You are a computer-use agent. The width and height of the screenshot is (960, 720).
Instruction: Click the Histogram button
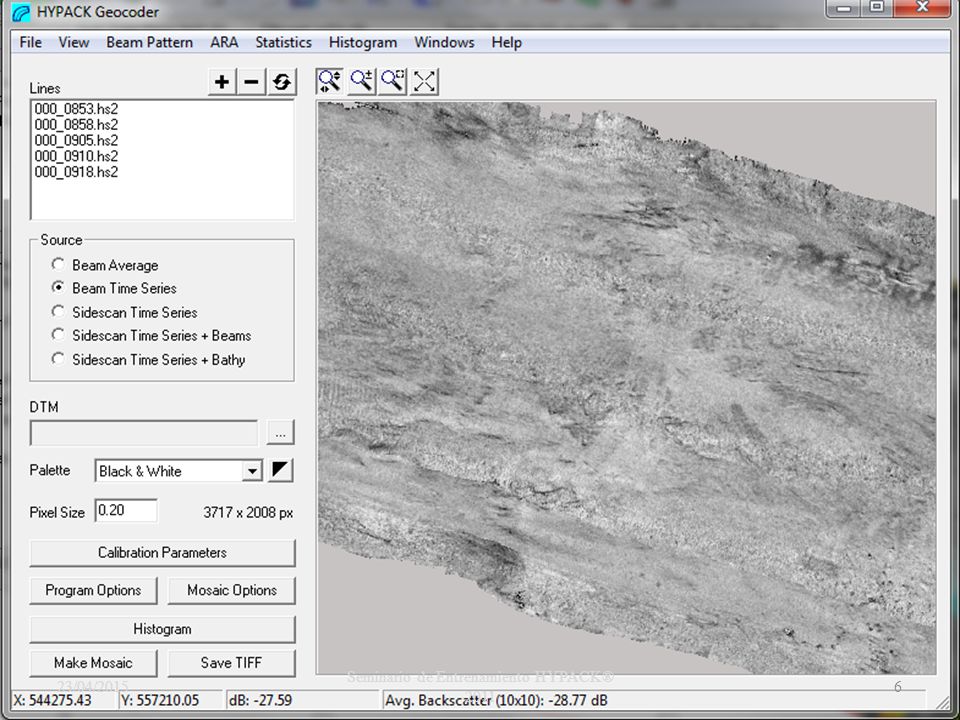click(x=162, y=629)
